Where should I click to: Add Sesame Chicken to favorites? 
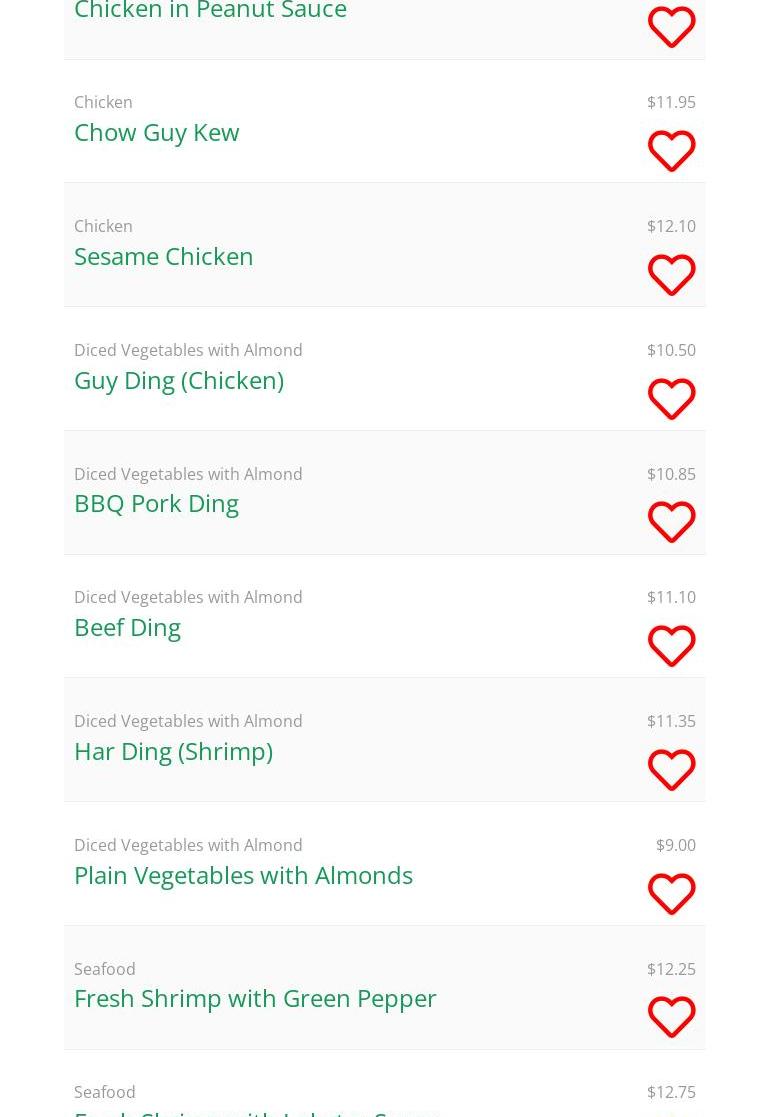[671, 275]
